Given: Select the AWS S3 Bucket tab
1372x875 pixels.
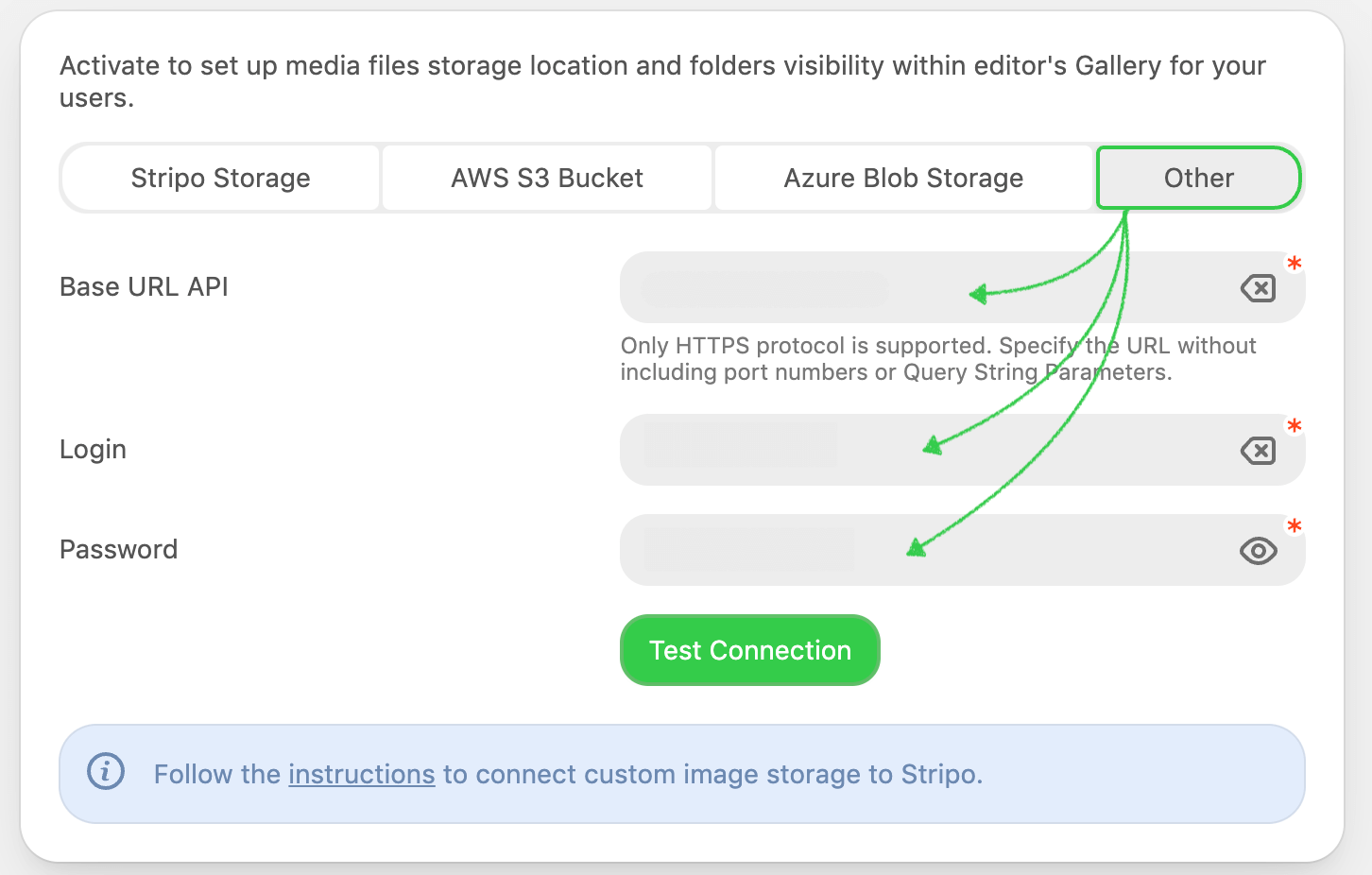Looking at the screenshot, I should 547,178.
